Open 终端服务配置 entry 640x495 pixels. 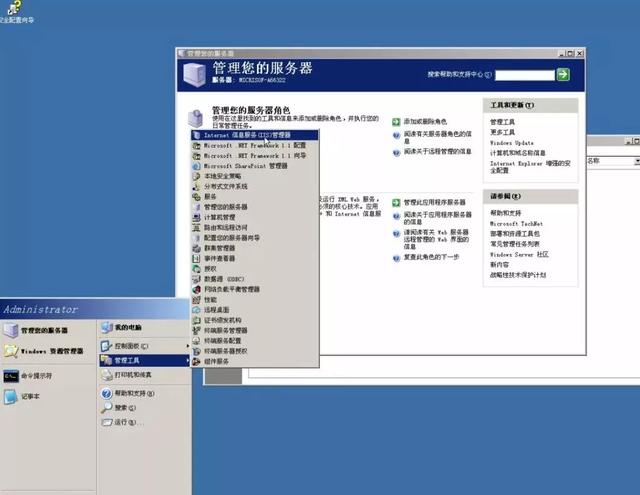254,341
